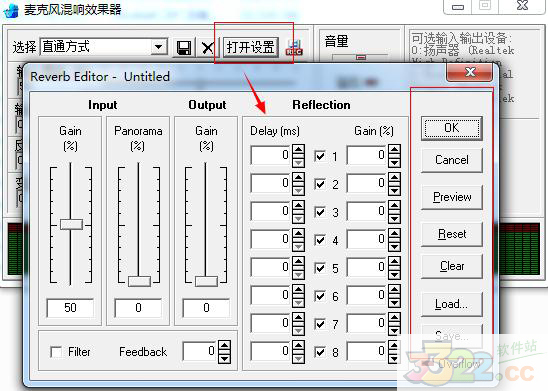Image resolution: width=548 pixels, height=391 pixels.
Task: Click the Panorama value field
Action: (x=138, y=308)
